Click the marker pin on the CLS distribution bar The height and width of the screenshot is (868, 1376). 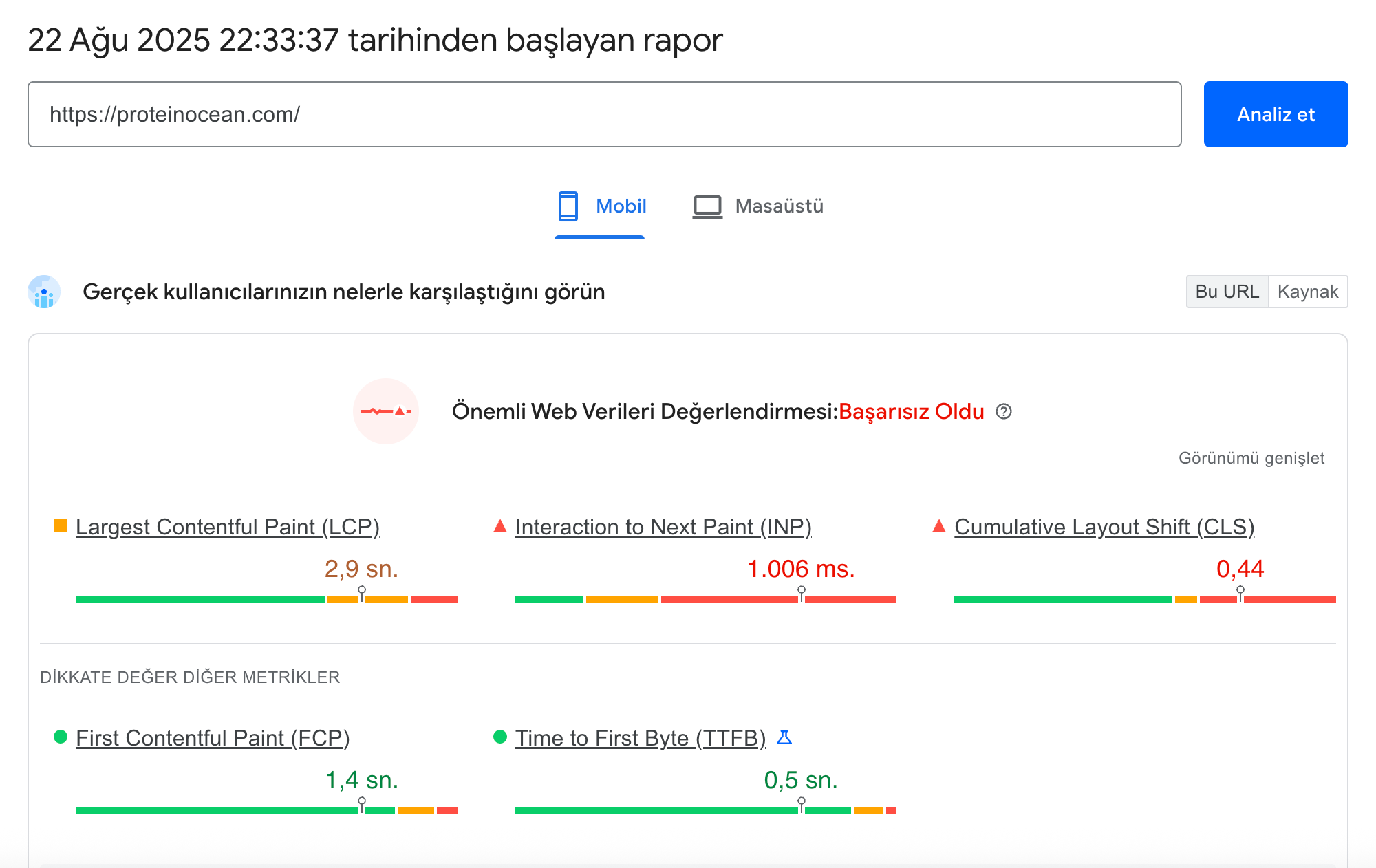click(1240, 590)
